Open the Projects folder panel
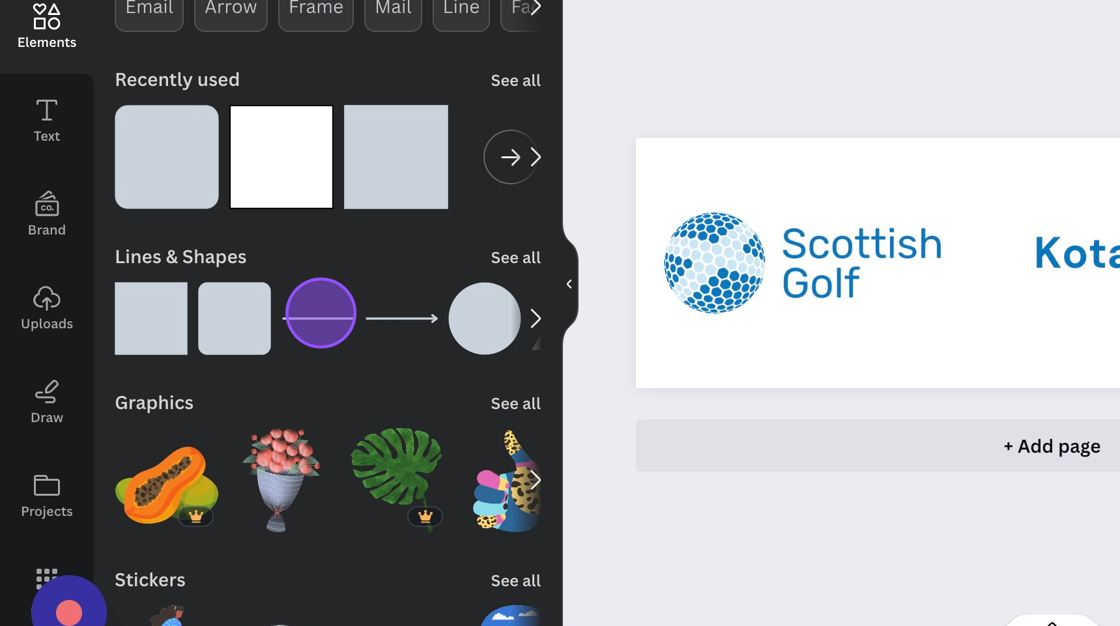The width and height of the screenshot is (1120, 626). [46, 495]
